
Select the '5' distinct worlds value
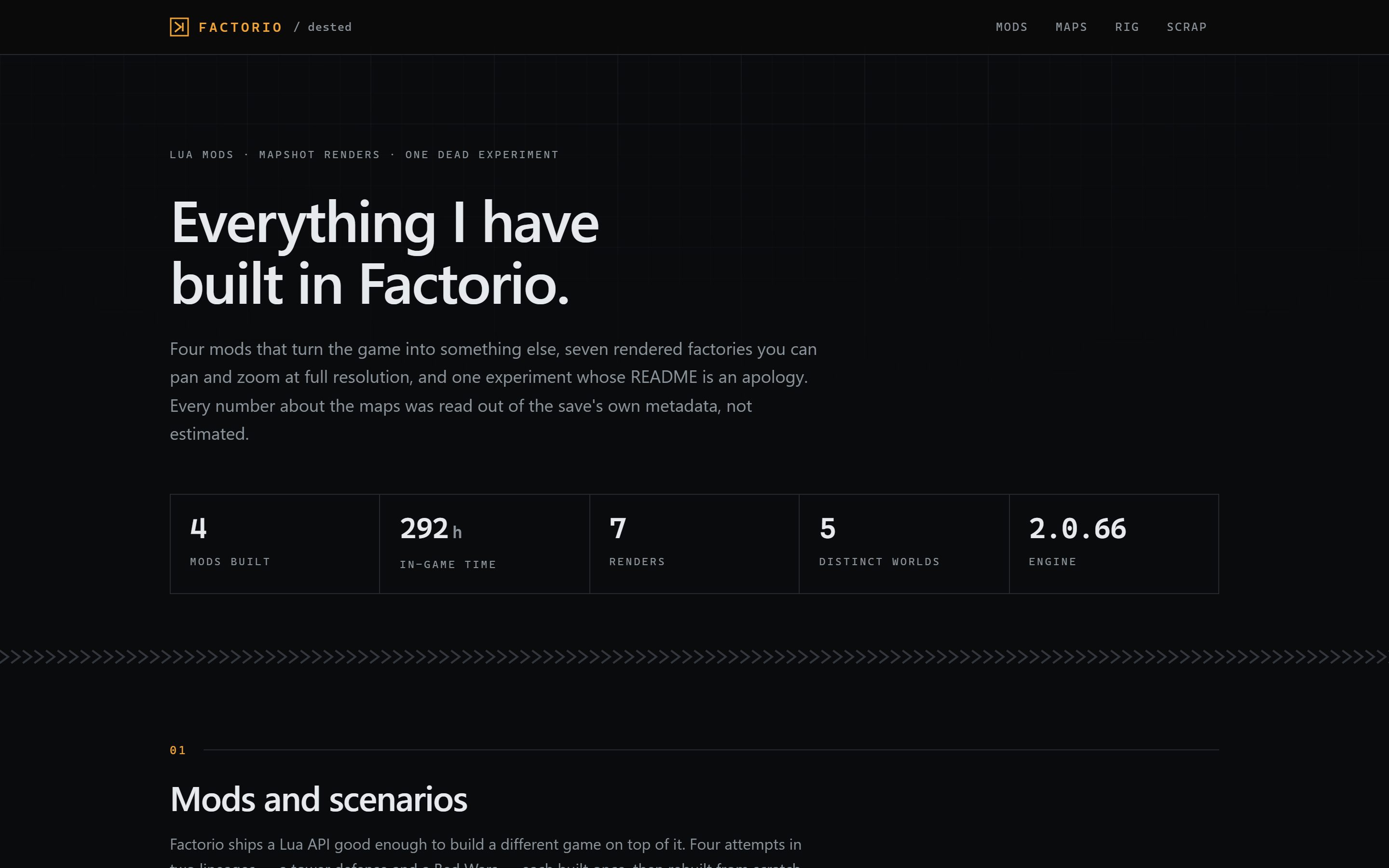click(827, 528)
